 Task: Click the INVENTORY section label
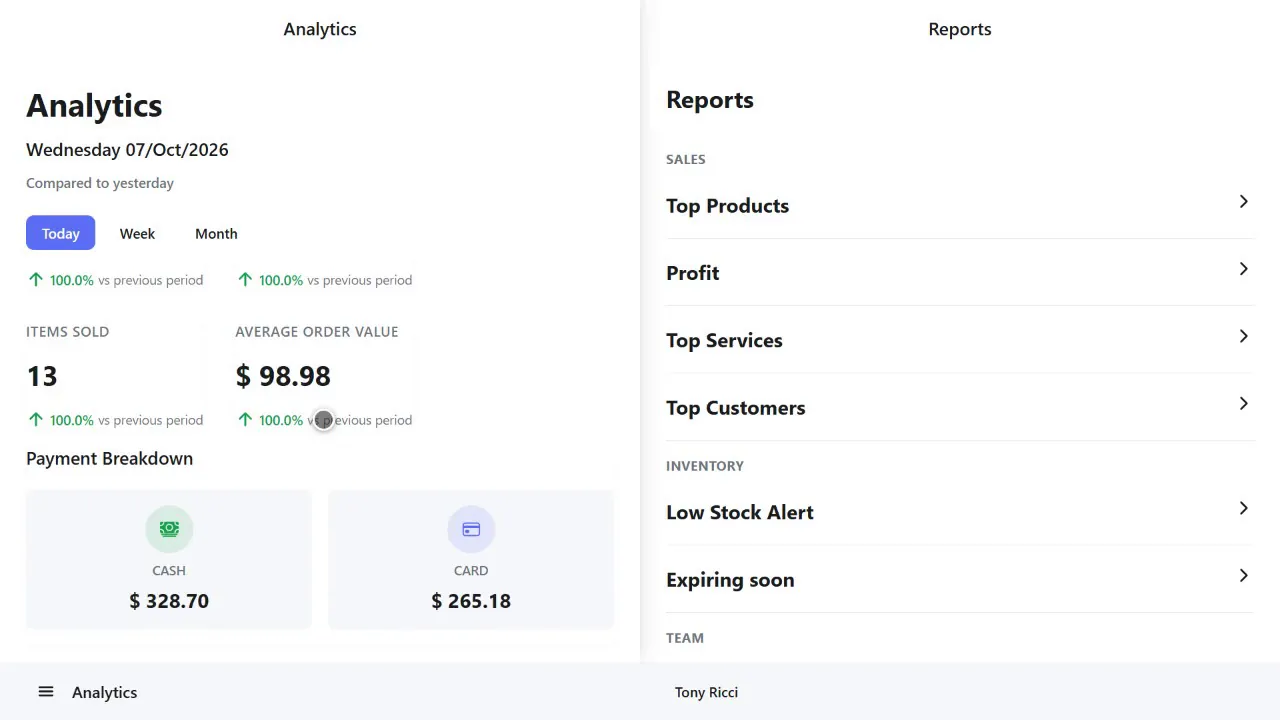705,466
